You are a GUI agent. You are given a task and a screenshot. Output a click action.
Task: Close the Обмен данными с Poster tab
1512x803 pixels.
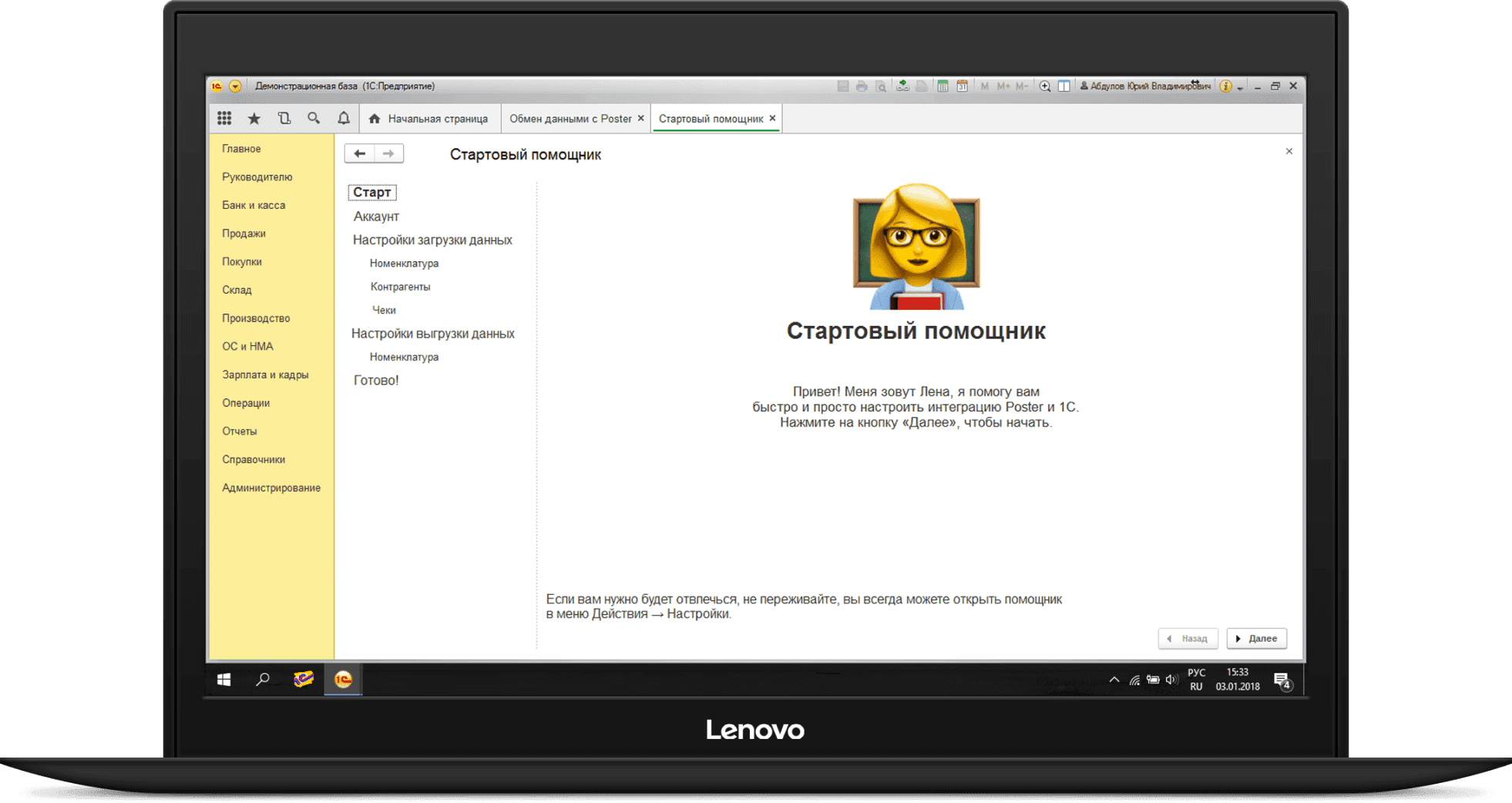640,118
